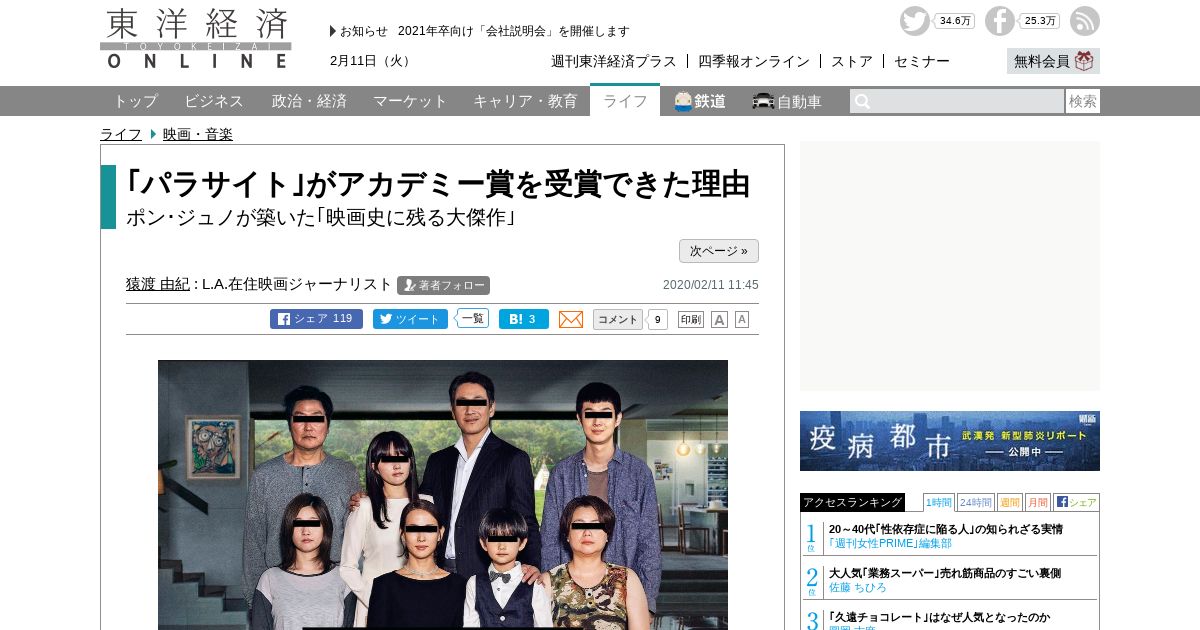
Task: Click the Hatena bookmark B! 3 button
Action: coord(524,319)
